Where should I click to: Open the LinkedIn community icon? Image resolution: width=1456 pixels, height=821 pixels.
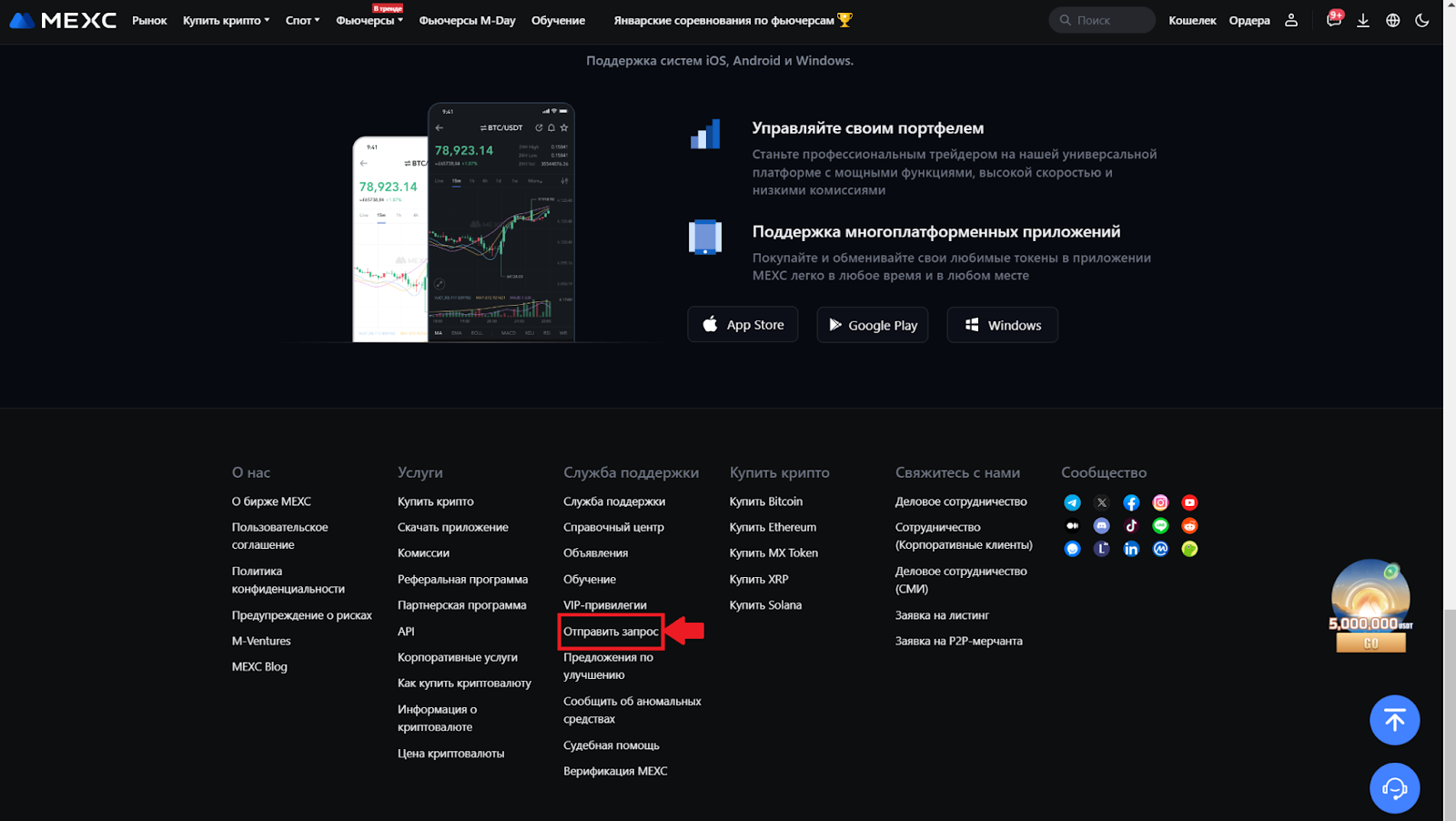click(1131, 549)
